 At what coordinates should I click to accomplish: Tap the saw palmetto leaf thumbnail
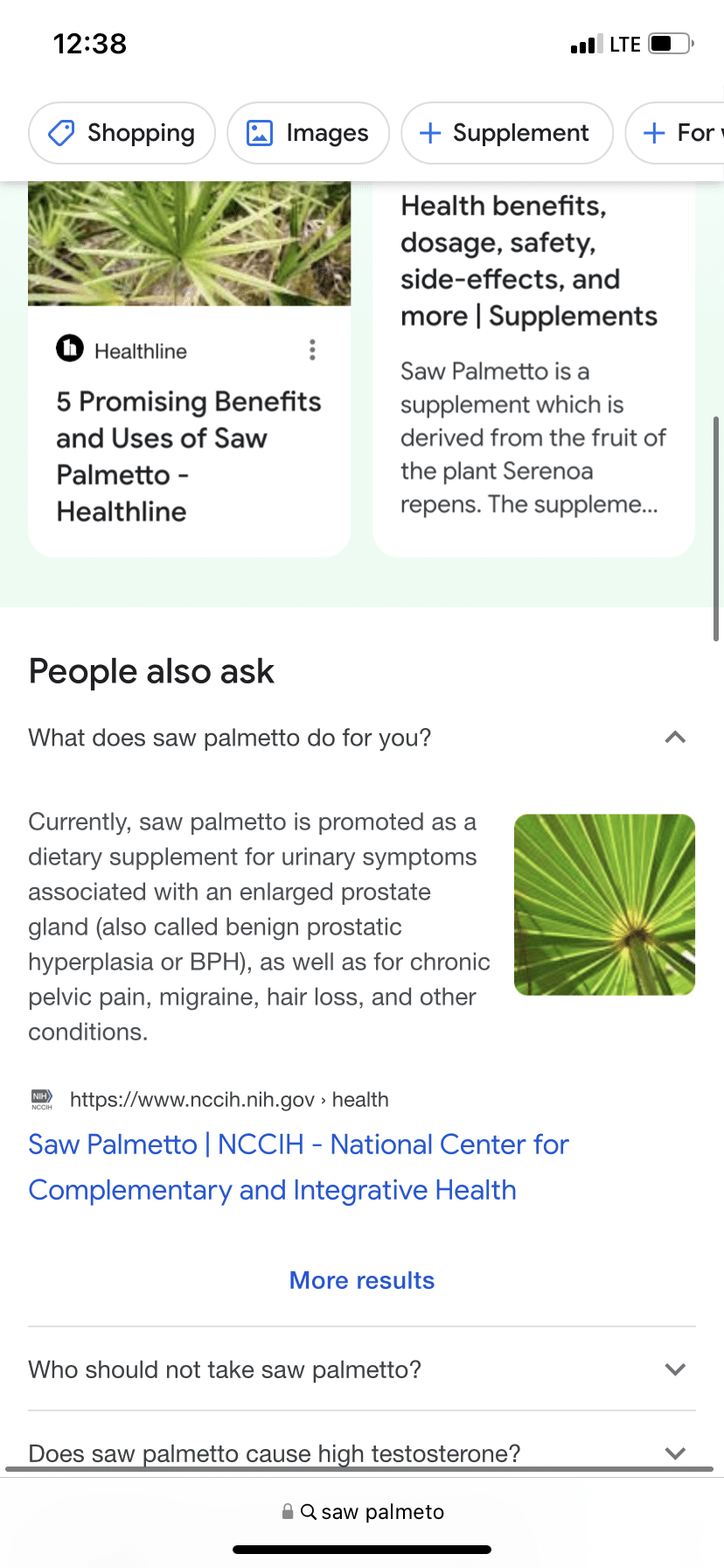coord(604,905)
